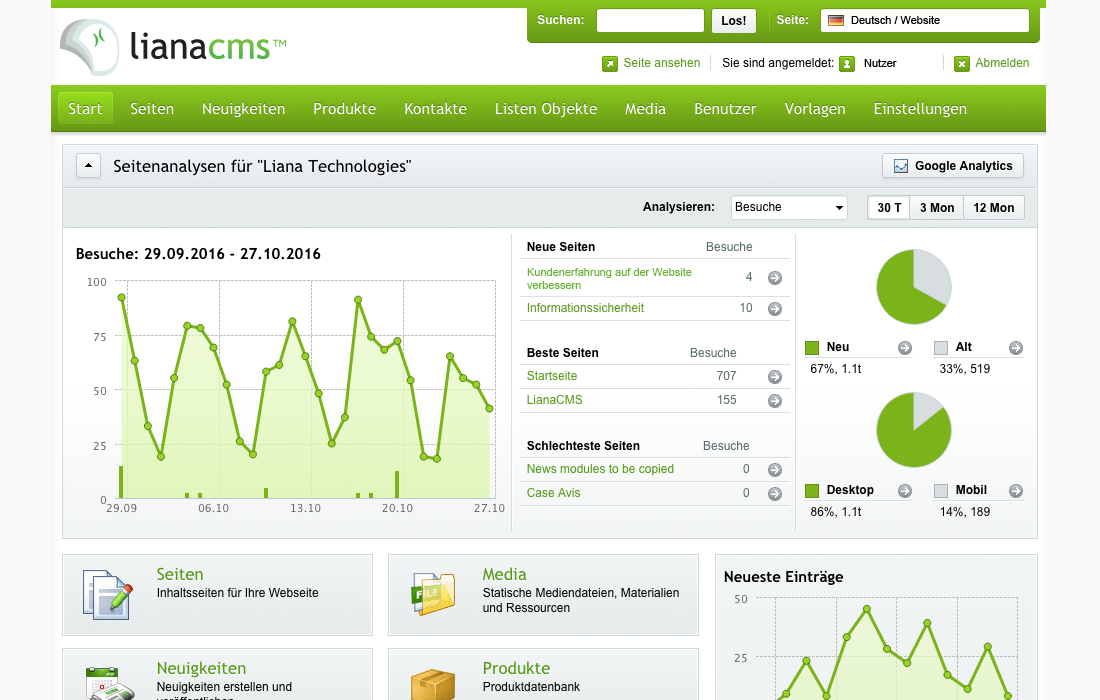
Task: Select the 12 Mon time range
Action: pyautogui.click(x=993, y=208)
